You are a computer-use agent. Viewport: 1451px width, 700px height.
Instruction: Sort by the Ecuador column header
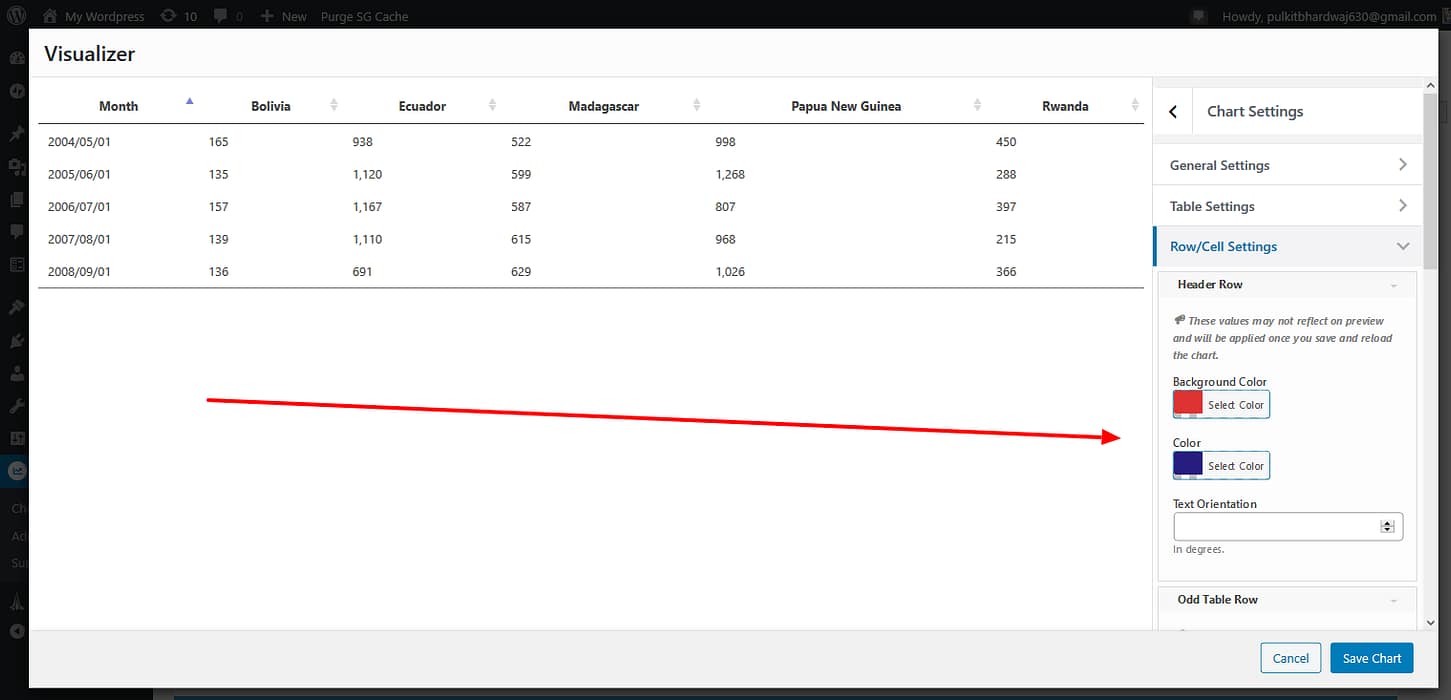pos(422,106)
